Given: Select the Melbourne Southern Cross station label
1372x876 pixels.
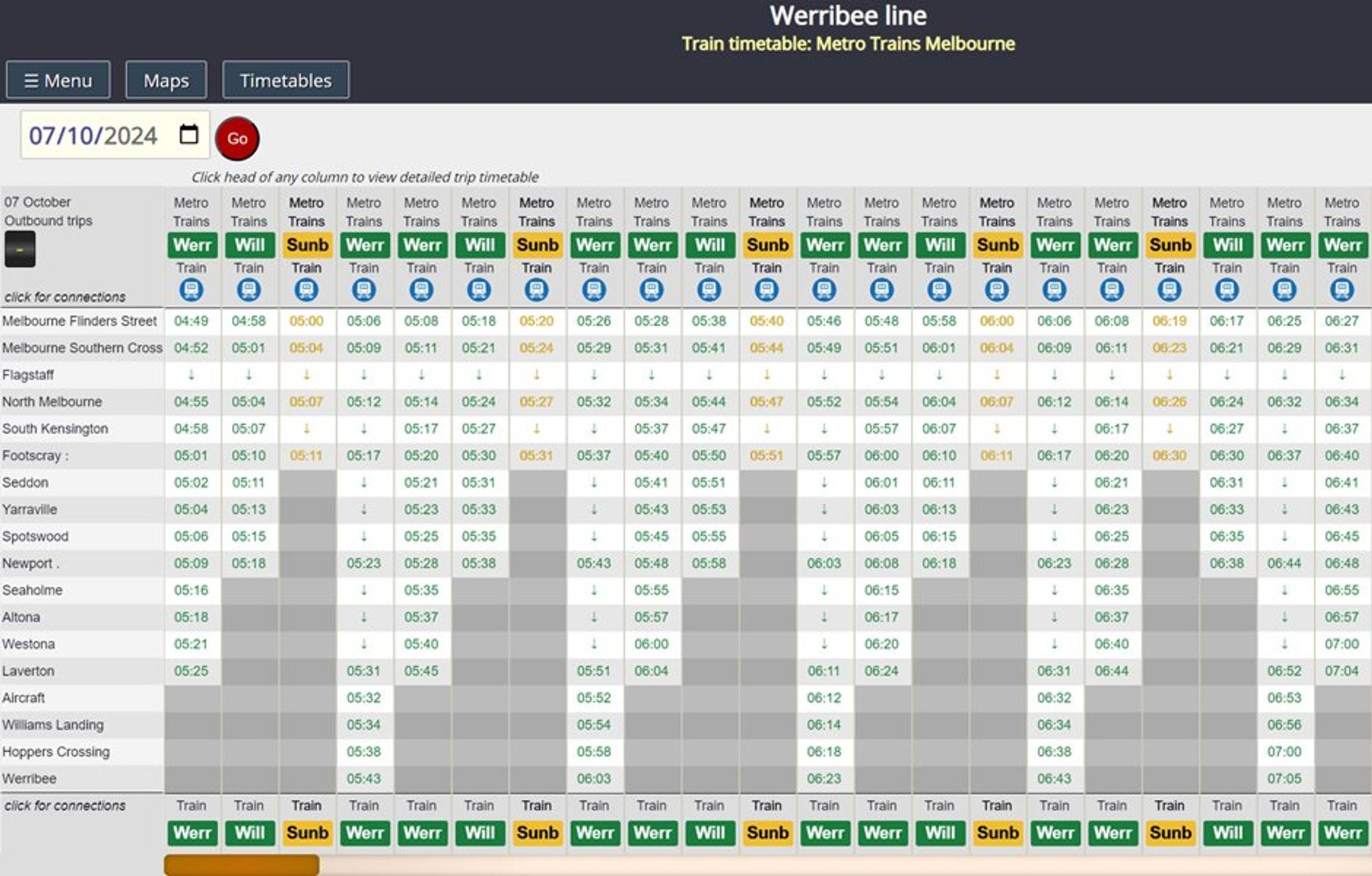Looking at the screenshot, I should [x=82, y=348].
